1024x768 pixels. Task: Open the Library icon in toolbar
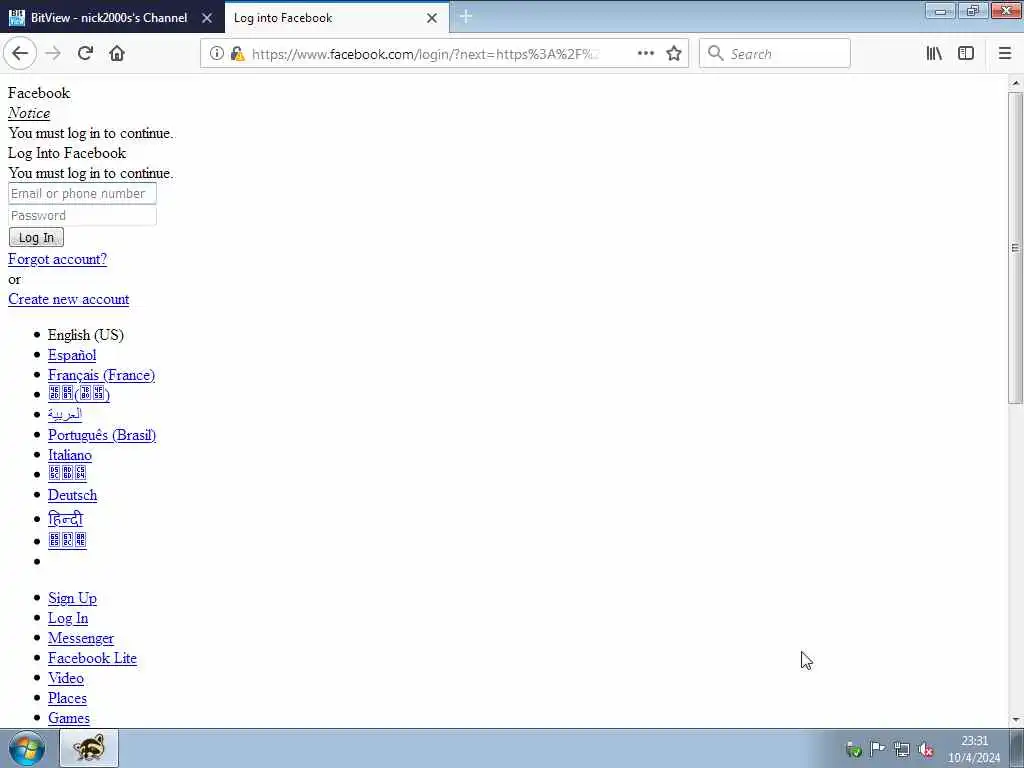point(934,54)
